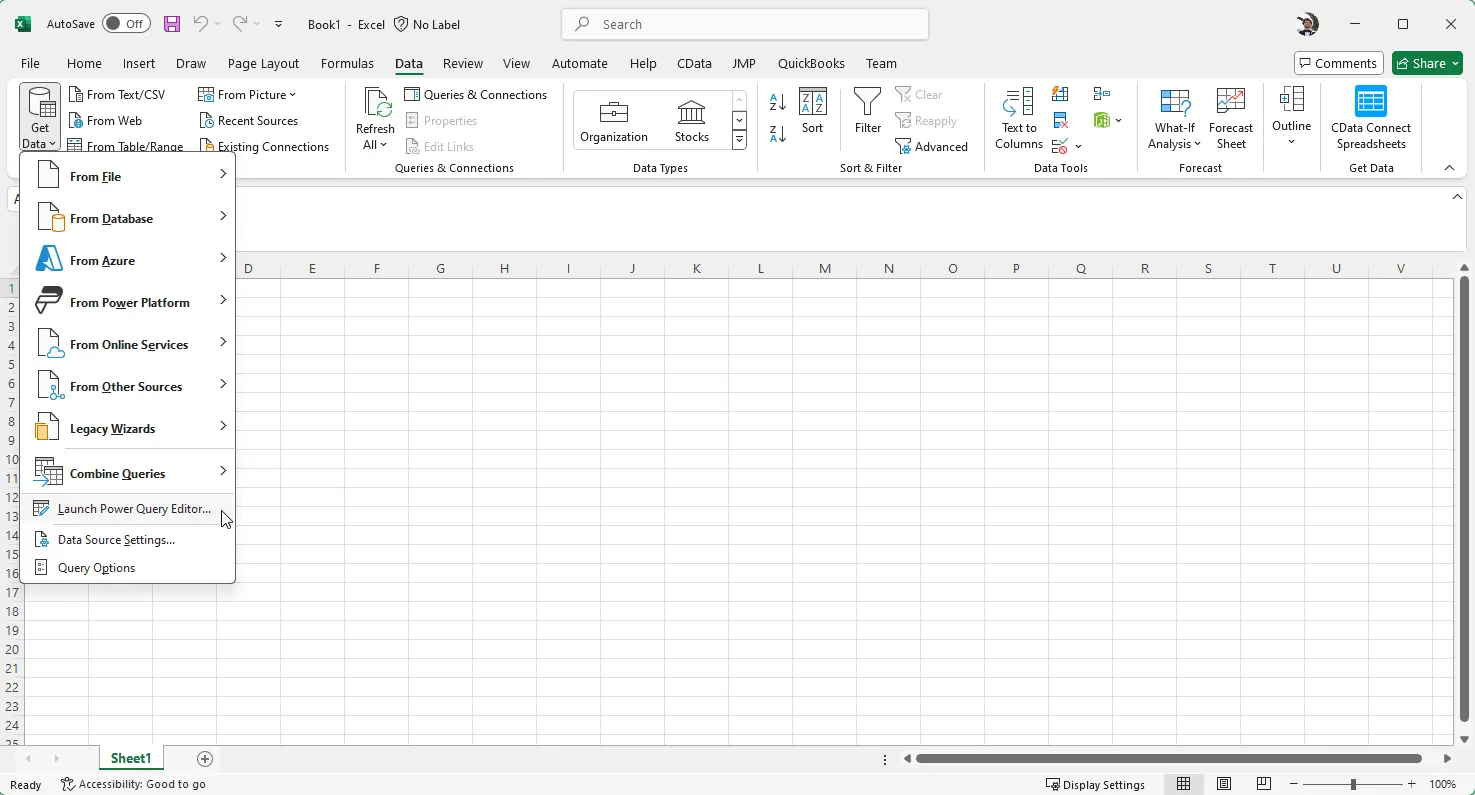Screen dimensions: 1475x795
Task: Expand the Outline dropdown
Action: pyautogui.click(x=1291, y=118)
